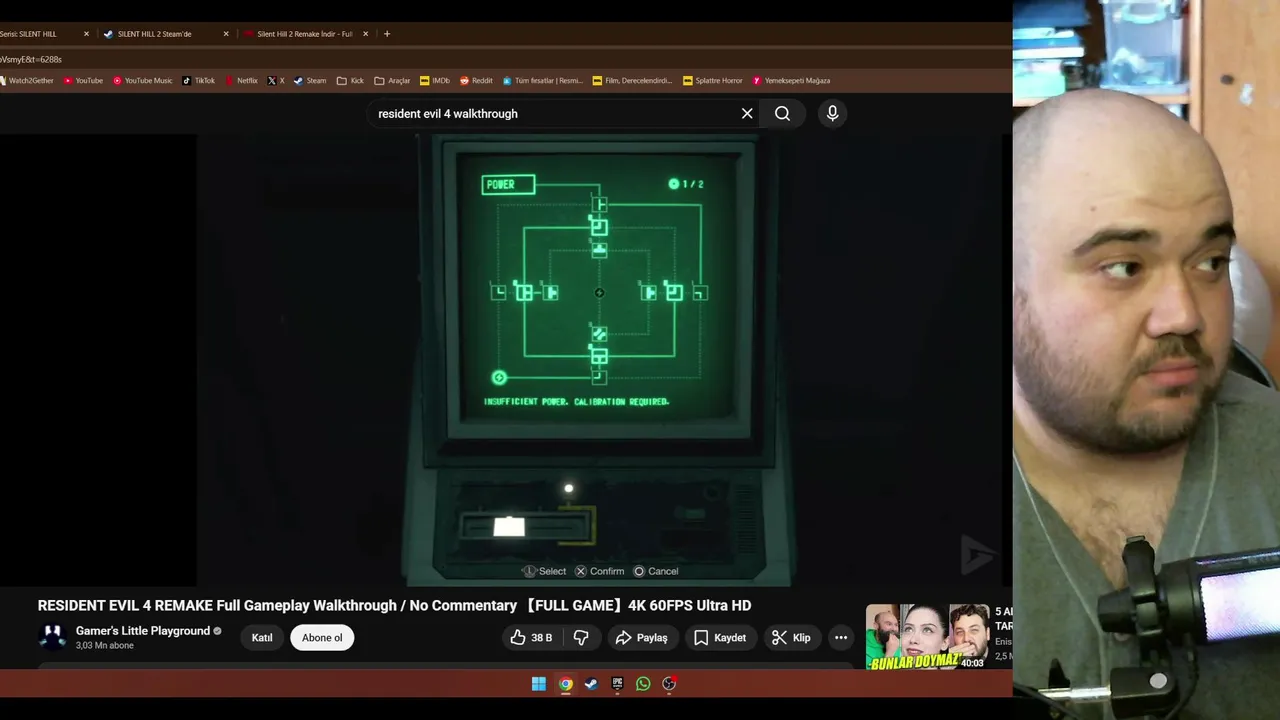This screenshot has width=1280, height=720.
Task: Switch to the Serisi: SILENT HILL tab
Action: [40, 34]
